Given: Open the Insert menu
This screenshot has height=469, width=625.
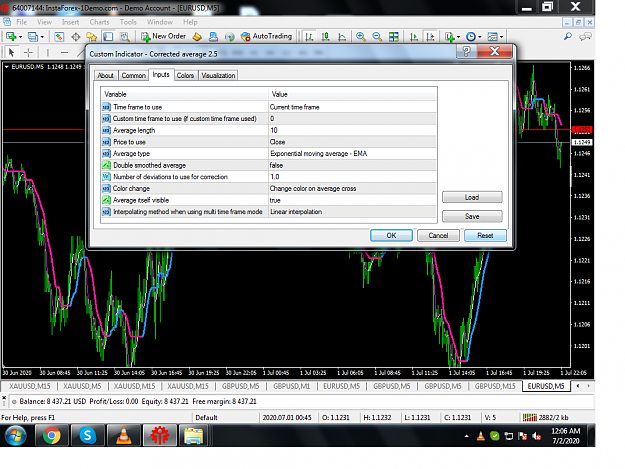Looking at the screenshot, I should 70,22.
